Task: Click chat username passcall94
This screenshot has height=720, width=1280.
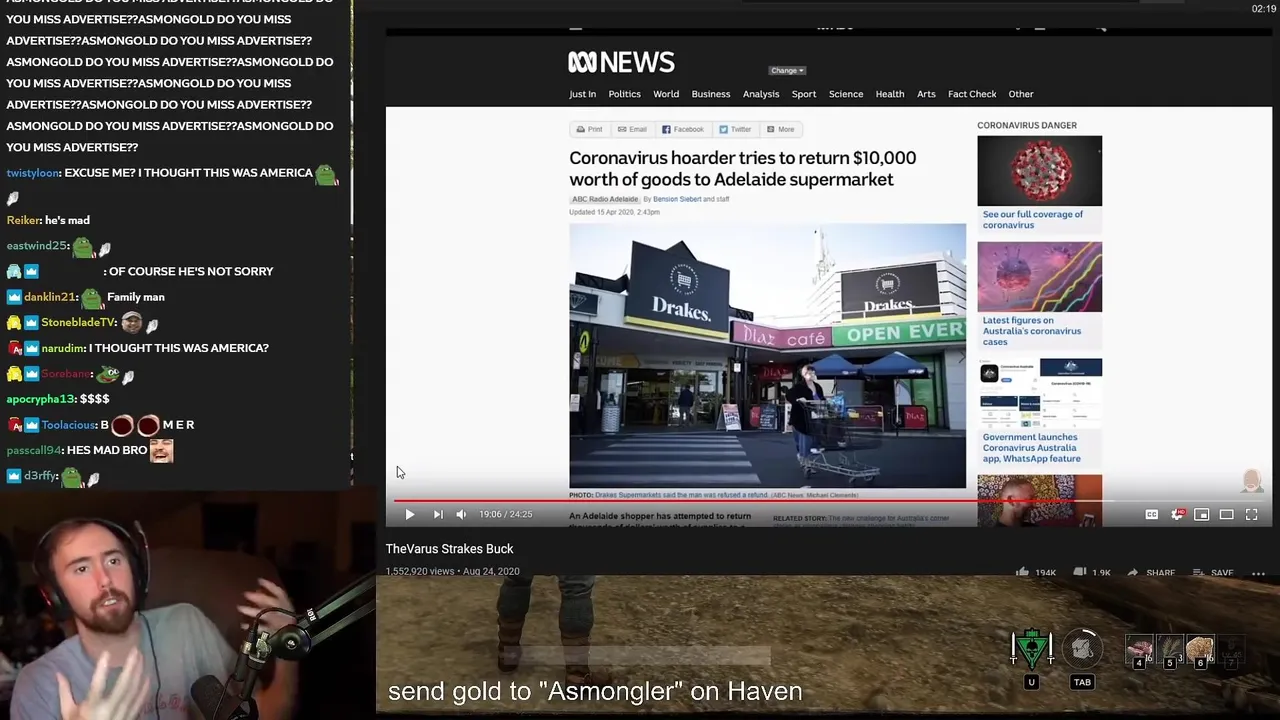Action: tap(34, 450)
